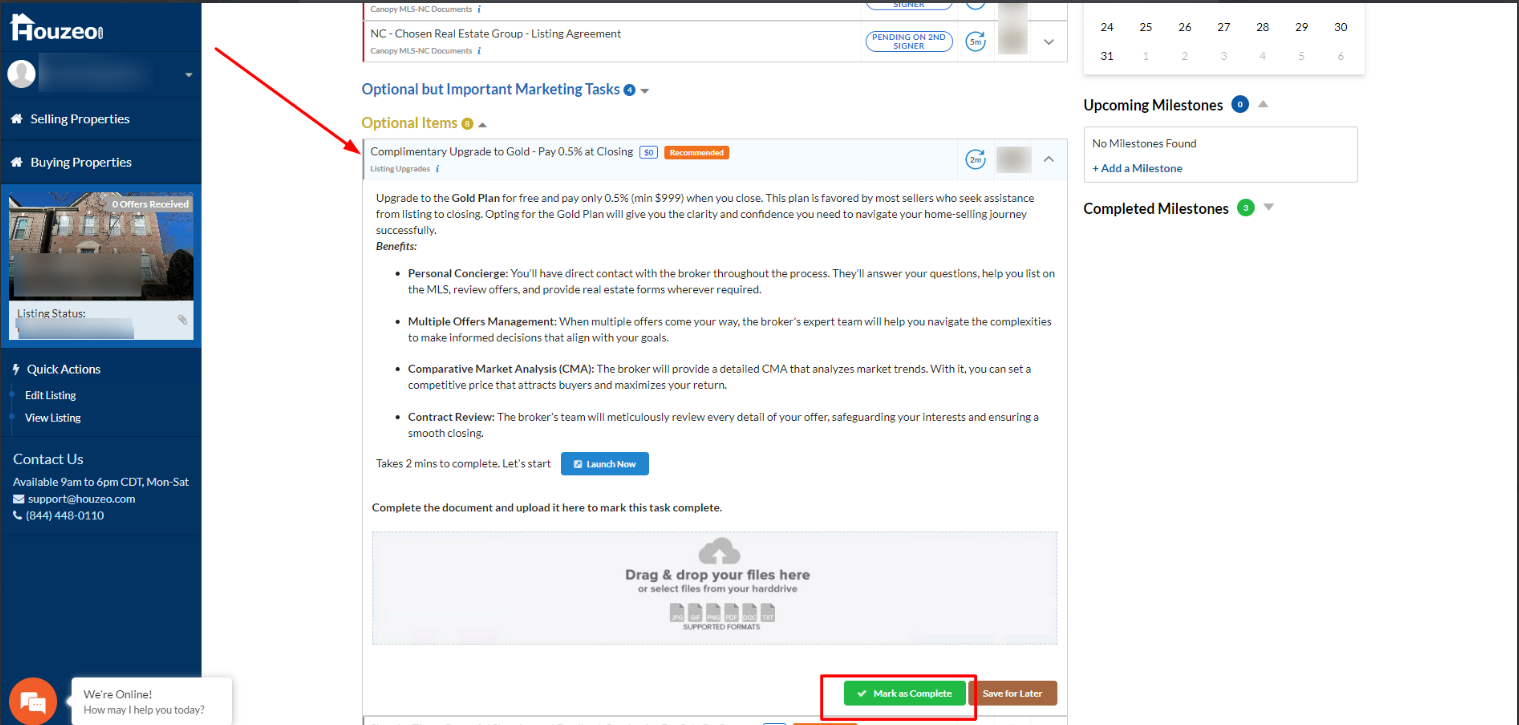This screenshot has height=725, width=1519.
Task: Open Selling Properties menu
Action: (80, 119)
